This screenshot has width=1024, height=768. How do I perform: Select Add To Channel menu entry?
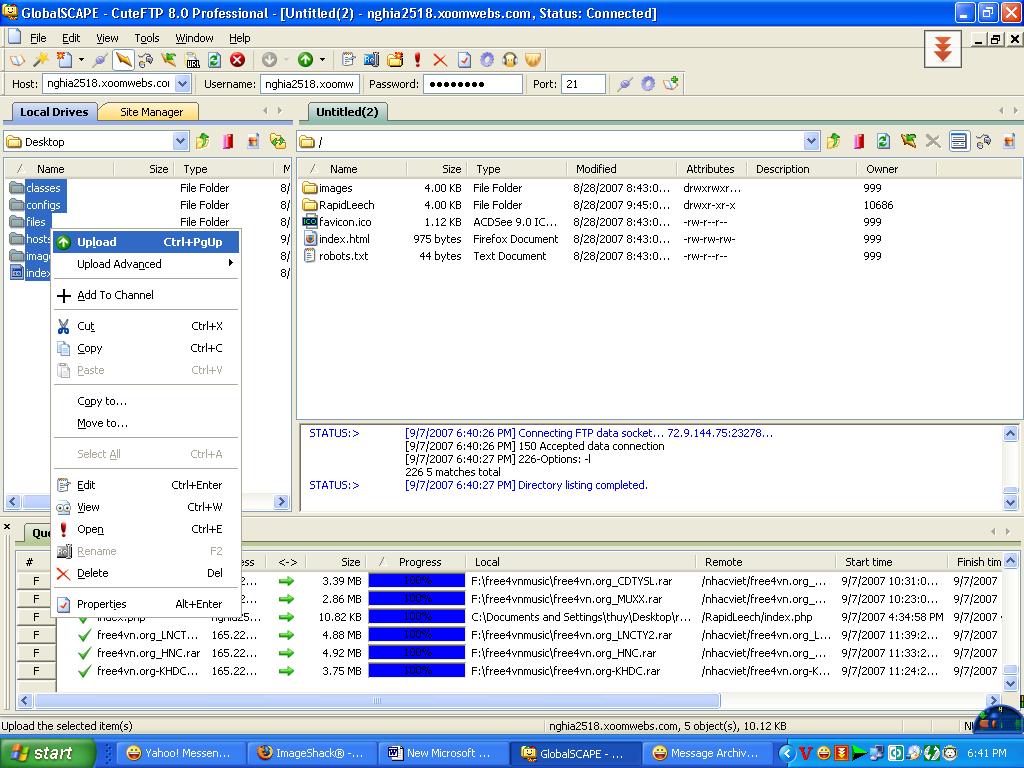coord(146,295)
